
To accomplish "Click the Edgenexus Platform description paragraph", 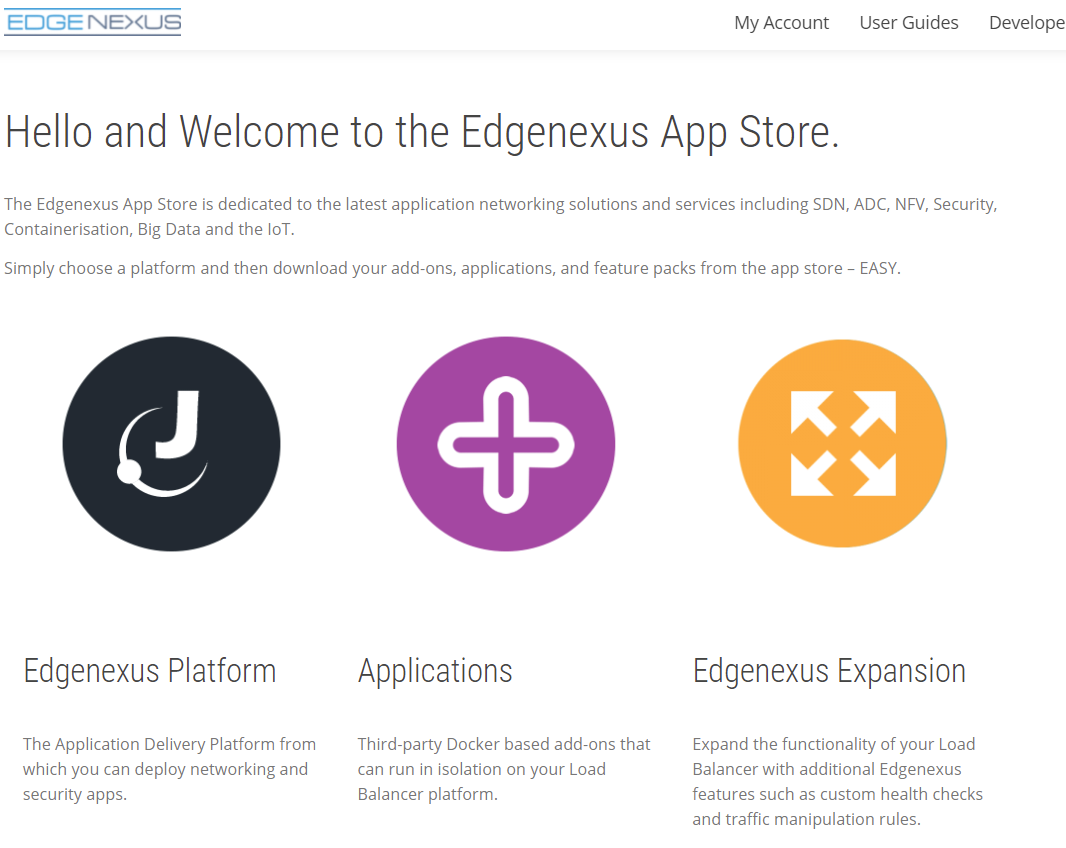I will click(169, 769).
